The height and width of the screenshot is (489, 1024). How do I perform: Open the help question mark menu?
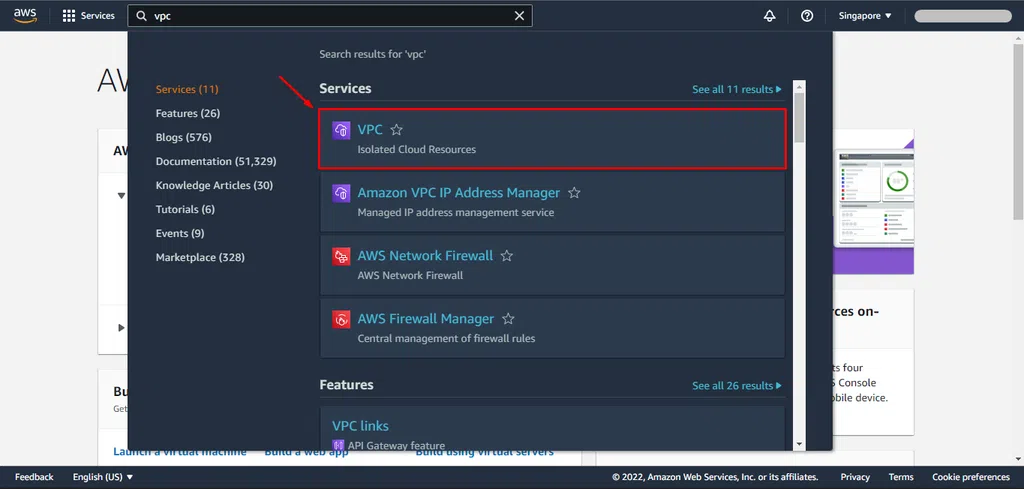[807, 16]
